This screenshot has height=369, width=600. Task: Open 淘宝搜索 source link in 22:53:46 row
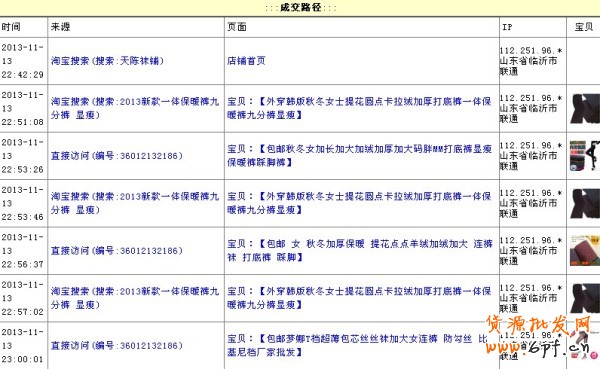135,203
